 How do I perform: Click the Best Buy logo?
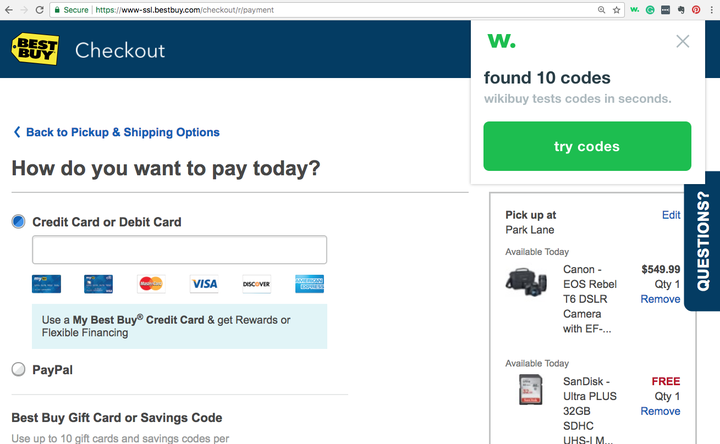35,49
